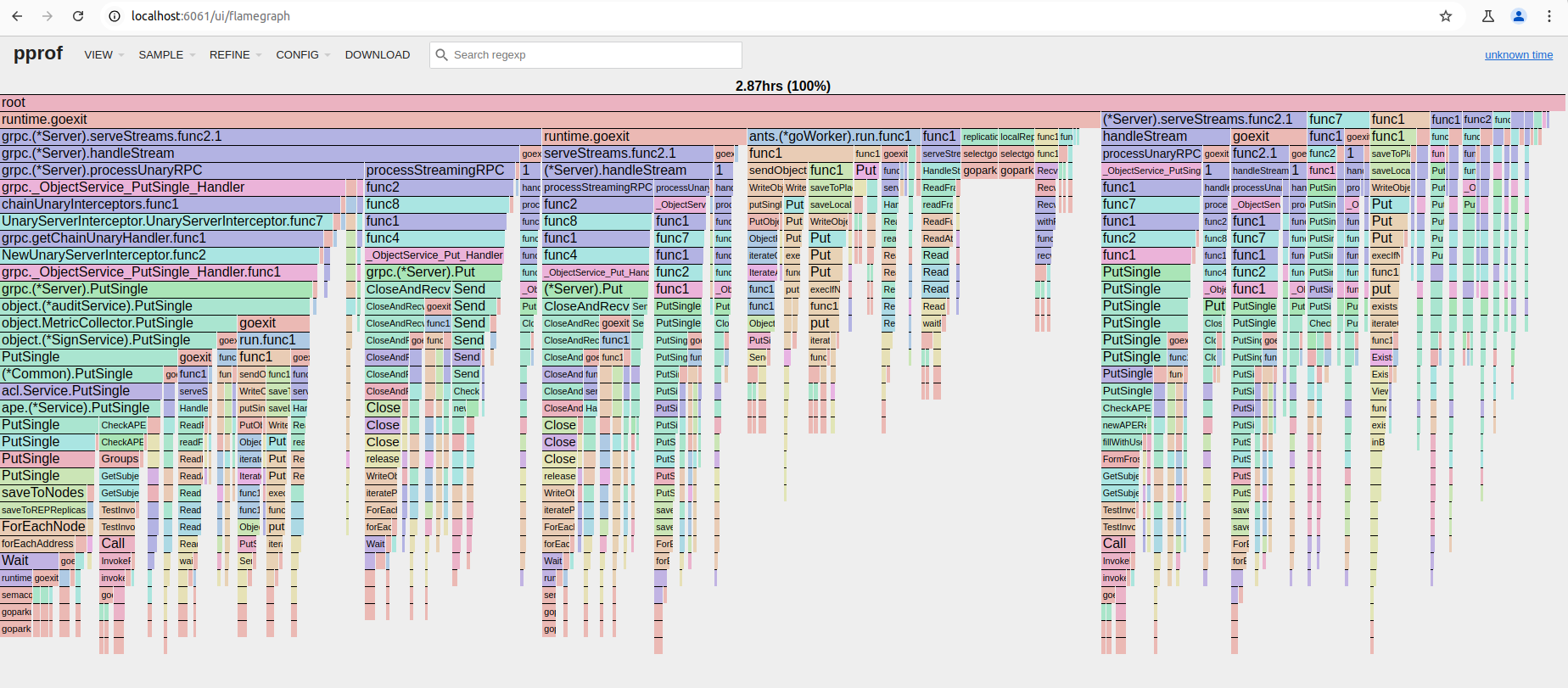
Task: Go back to the previous page
Action: (x=17, y=16)
